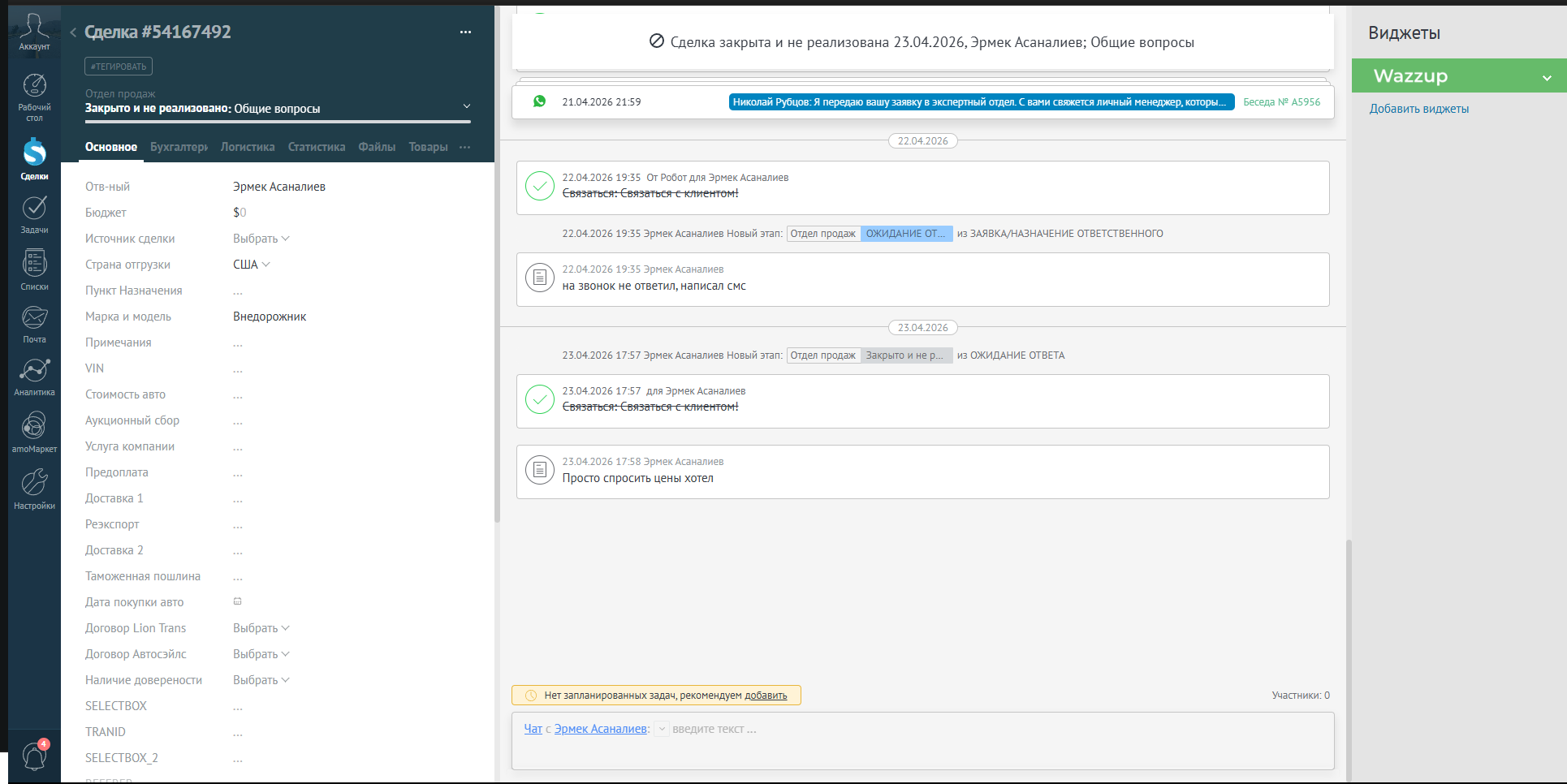
Task: Switch to Файлы tab
Action: pyautogui.click(x=377, y=147)
